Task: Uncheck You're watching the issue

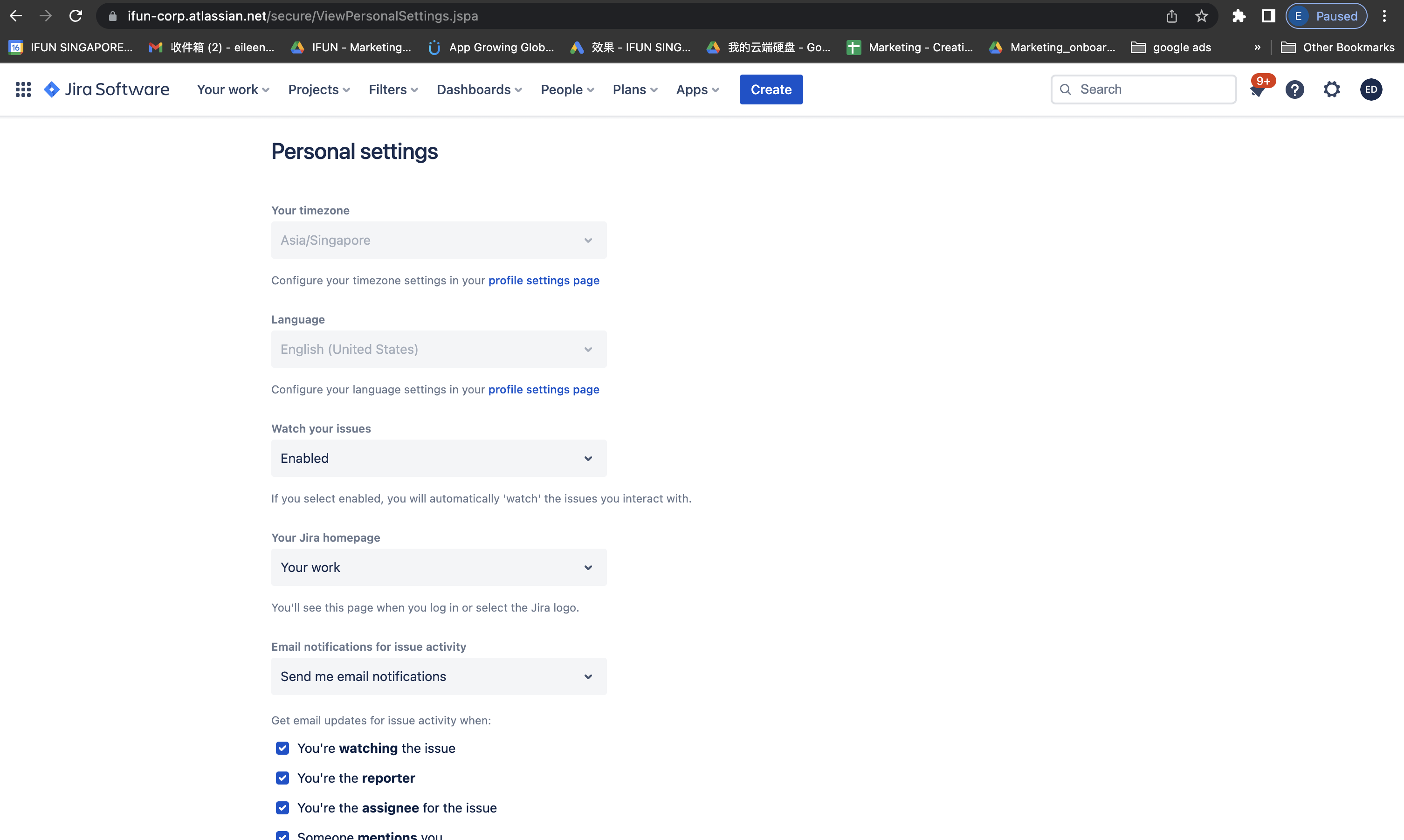Action: pyautogui.click(x=282, y=748)
